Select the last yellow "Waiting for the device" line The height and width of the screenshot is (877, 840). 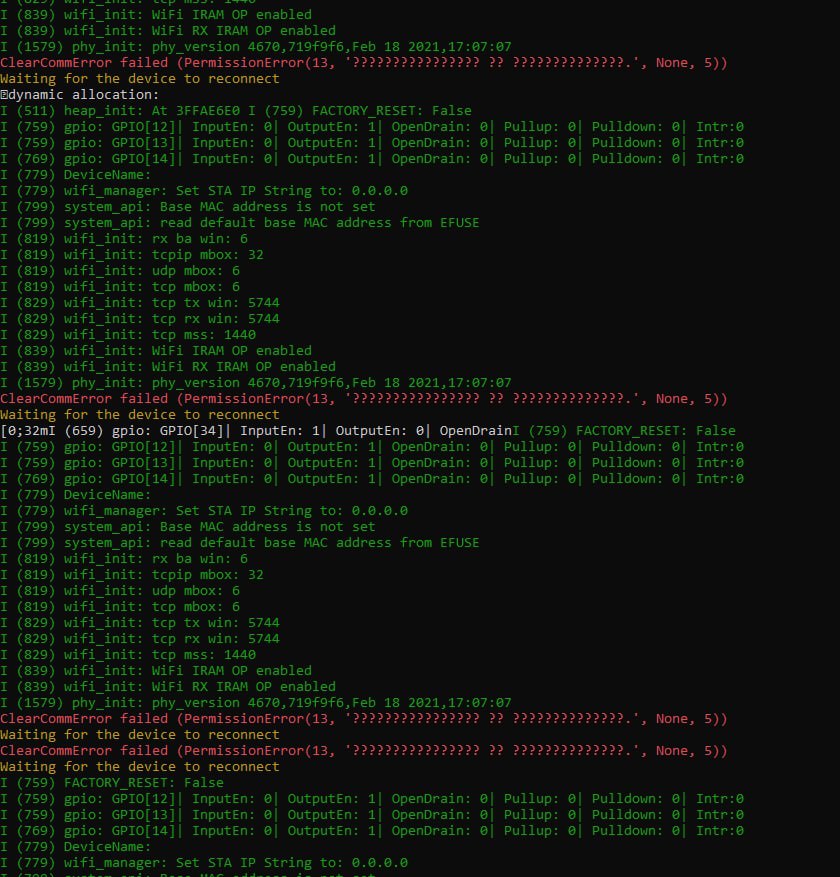click(x=140, y=767)
